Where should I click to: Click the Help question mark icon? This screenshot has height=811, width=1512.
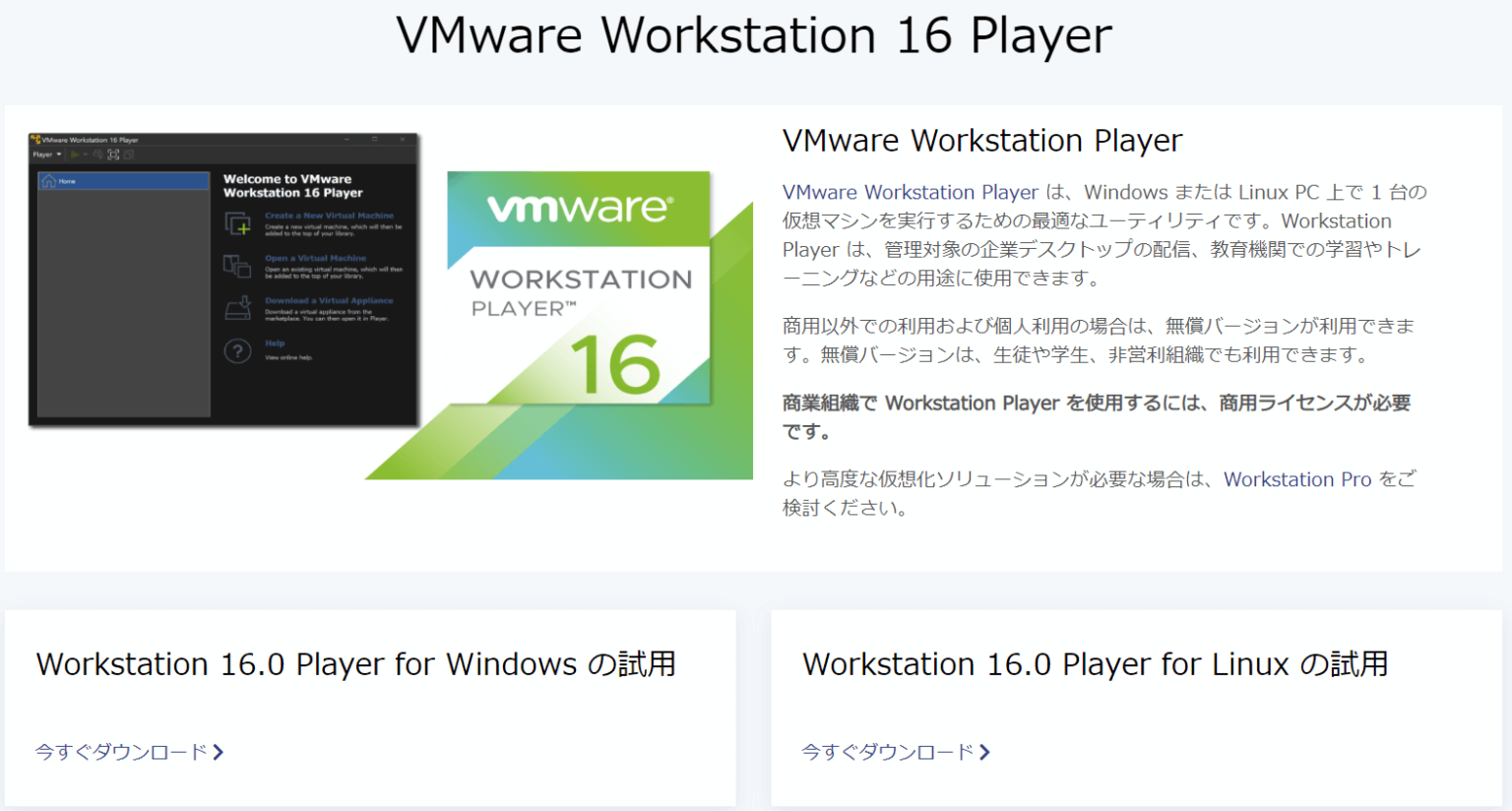point(237,350)
